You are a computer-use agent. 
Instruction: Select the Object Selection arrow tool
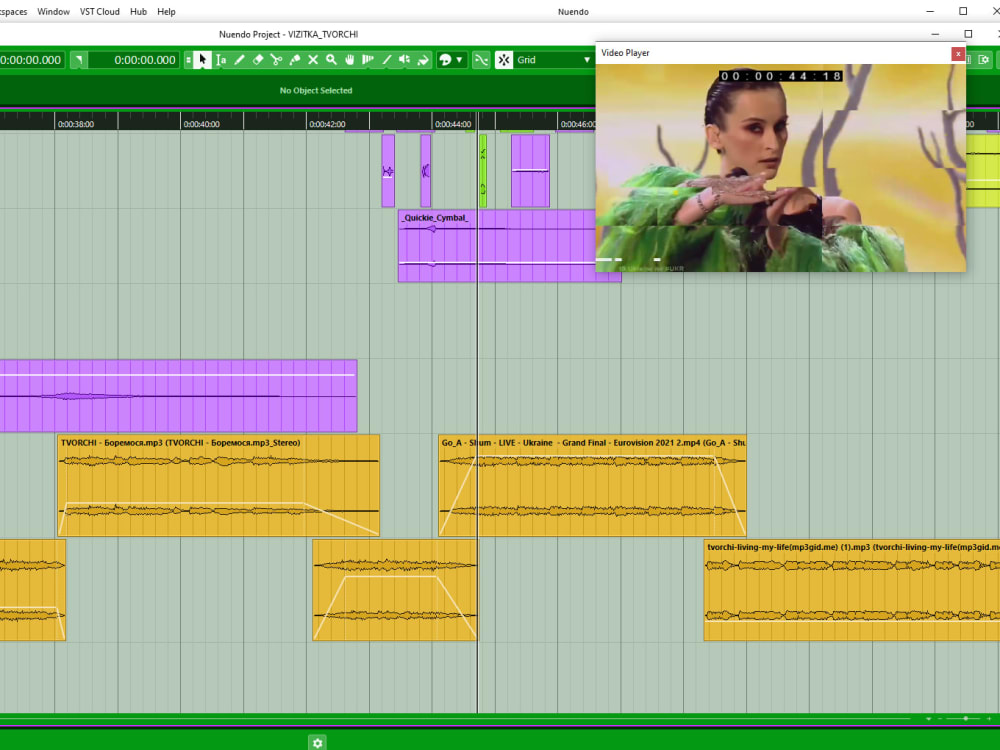202,60
